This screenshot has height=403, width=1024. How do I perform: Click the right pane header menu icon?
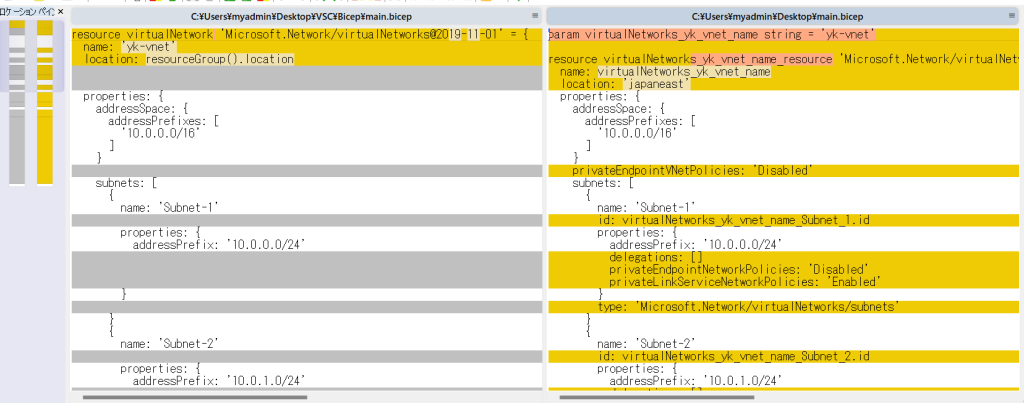click(1012, 16)
